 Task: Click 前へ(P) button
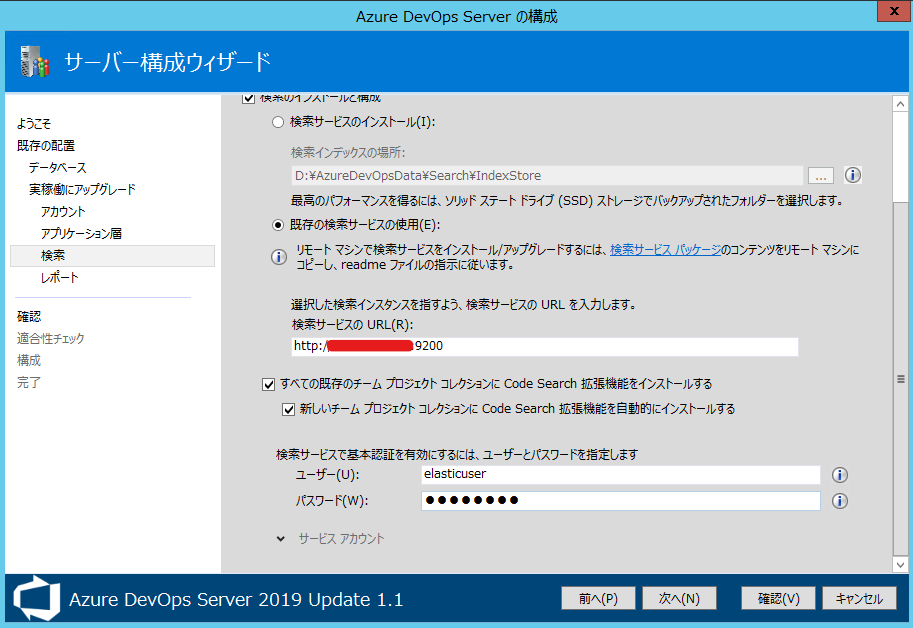[x=598, y=598]
